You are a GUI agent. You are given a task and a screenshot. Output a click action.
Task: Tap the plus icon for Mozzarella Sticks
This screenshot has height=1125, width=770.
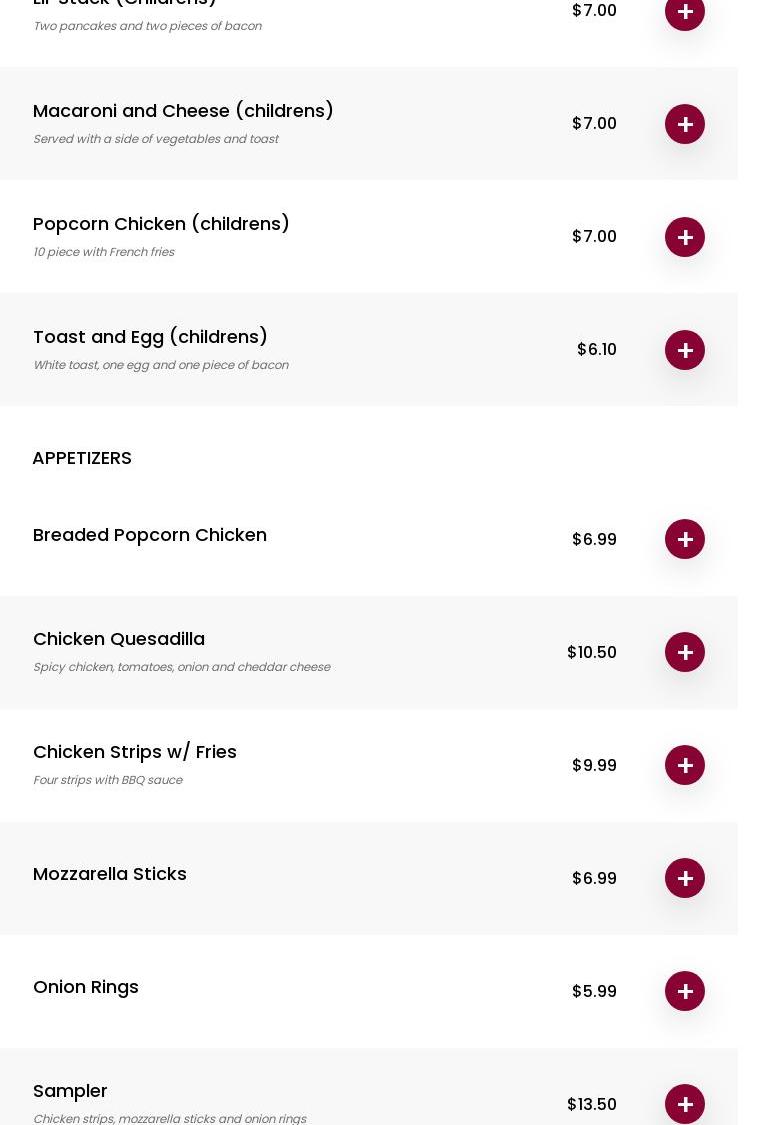click(x=685, y=878)
